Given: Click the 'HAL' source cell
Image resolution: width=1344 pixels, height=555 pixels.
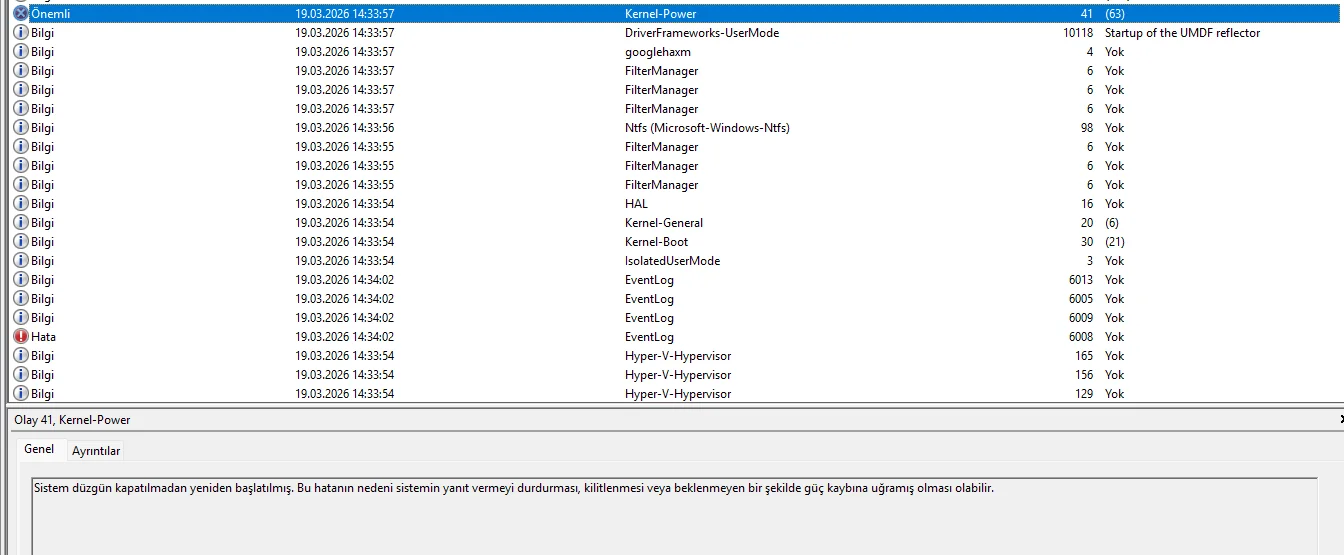Looking at the screenshot, I should click(x=636, y=204).
